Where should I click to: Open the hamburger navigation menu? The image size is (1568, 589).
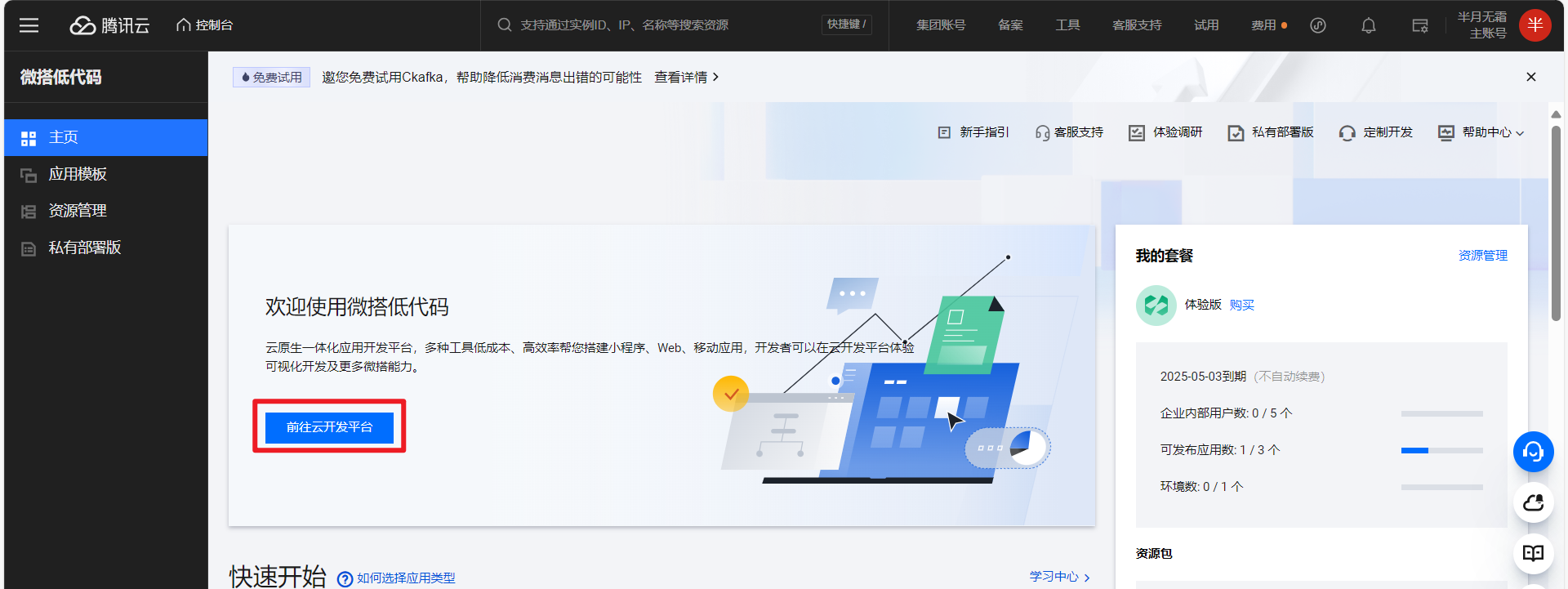(29, 25)
